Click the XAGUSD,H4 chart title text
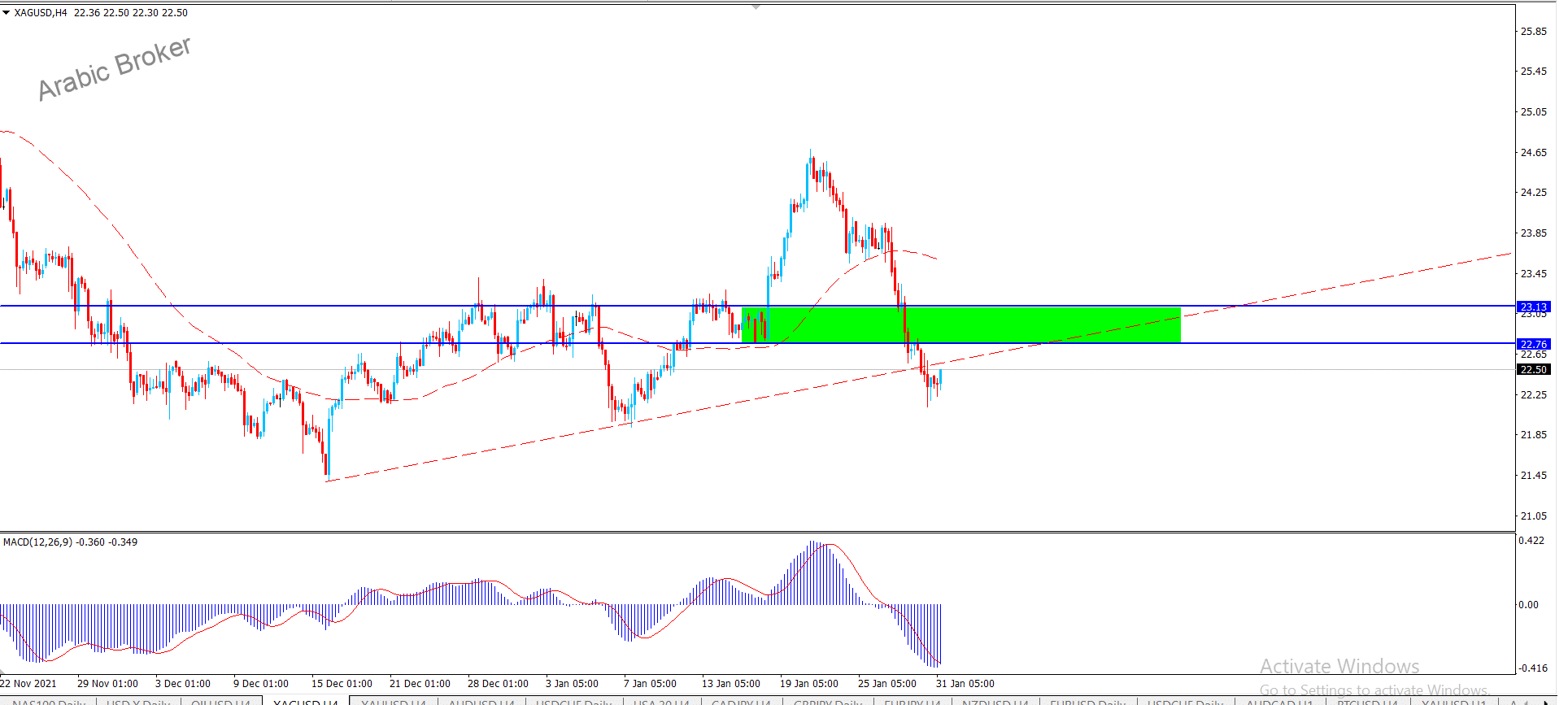The image size is (1568, 705). (41, 13)
